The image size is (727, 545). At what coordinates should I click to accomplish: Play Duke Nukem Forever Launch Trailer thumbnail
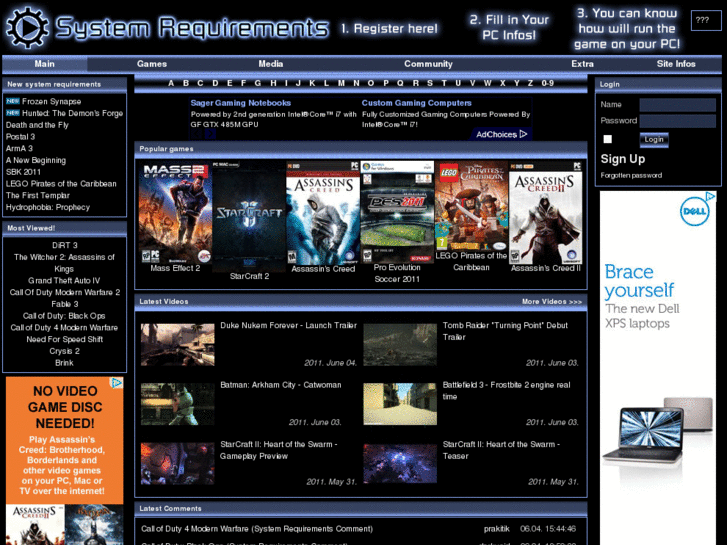[178, 345]
